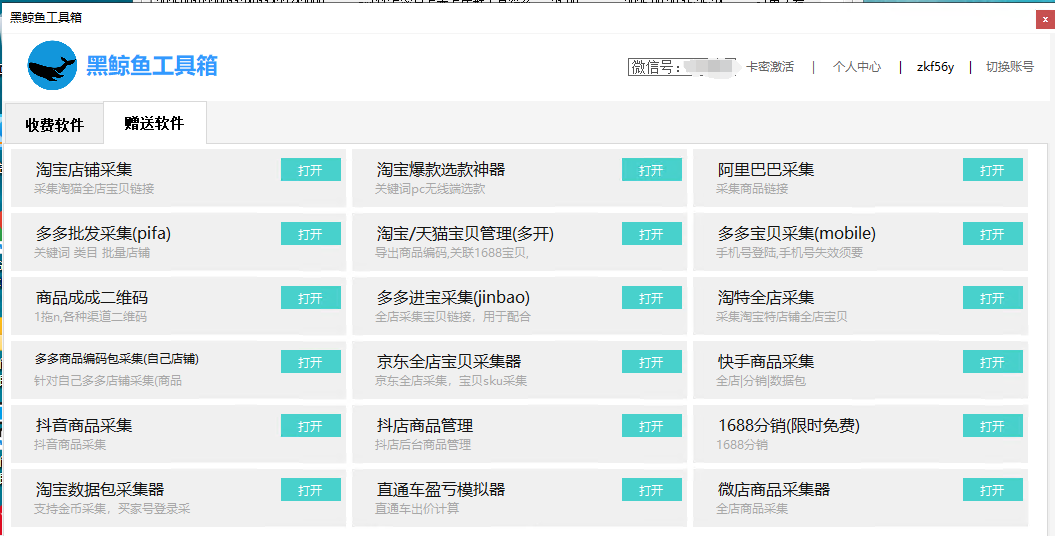Viewport: 1055px width, 536px height.
Task: Click 多多批发采集(pifa) title
Action: pyautogui.click(x=104, y=233)
